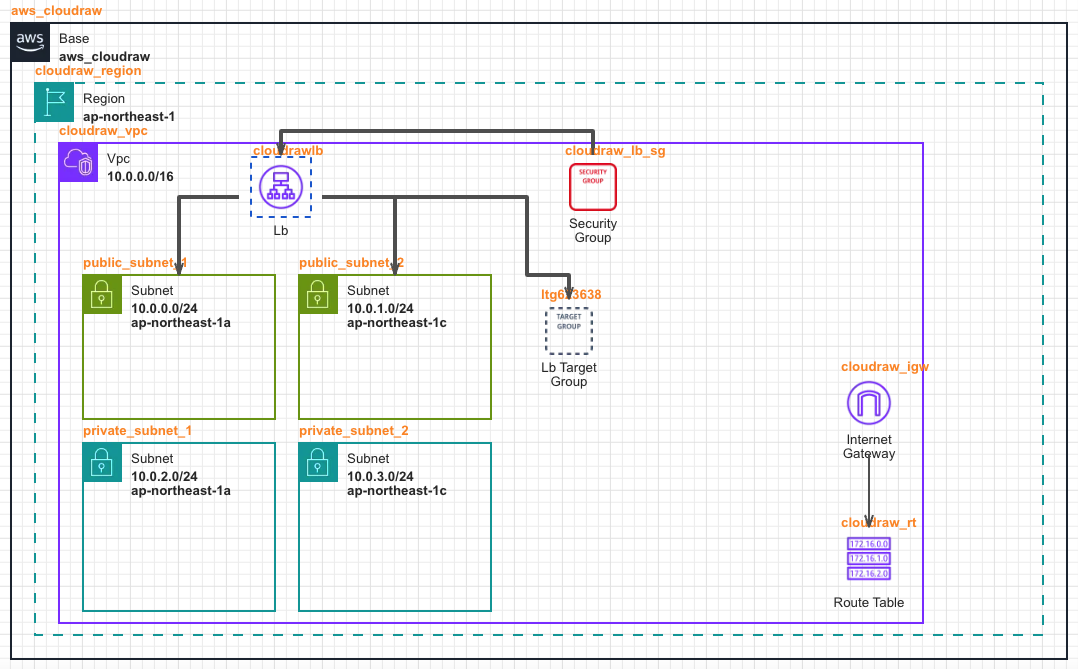Viewport: 1078px width, 669px height.
Task: Select the 10.0.0.0/16 VPC CIDR text
Action: tap(140, 176)
